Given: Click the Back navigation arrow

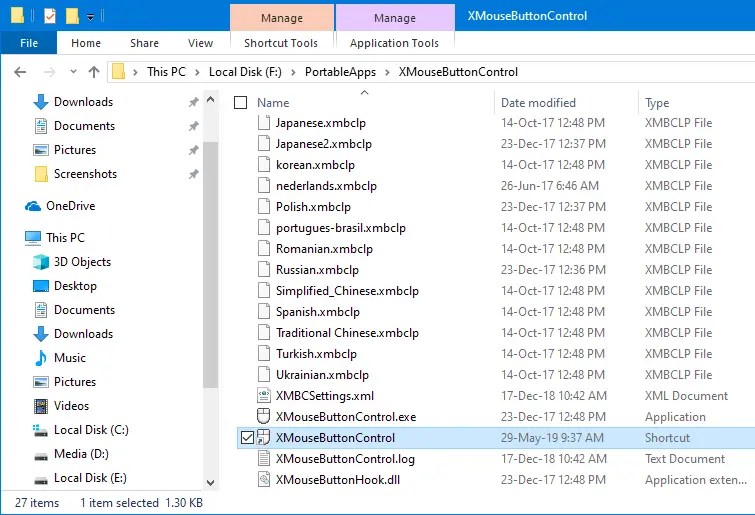Looking at the screenshot, I should [21, 72].
